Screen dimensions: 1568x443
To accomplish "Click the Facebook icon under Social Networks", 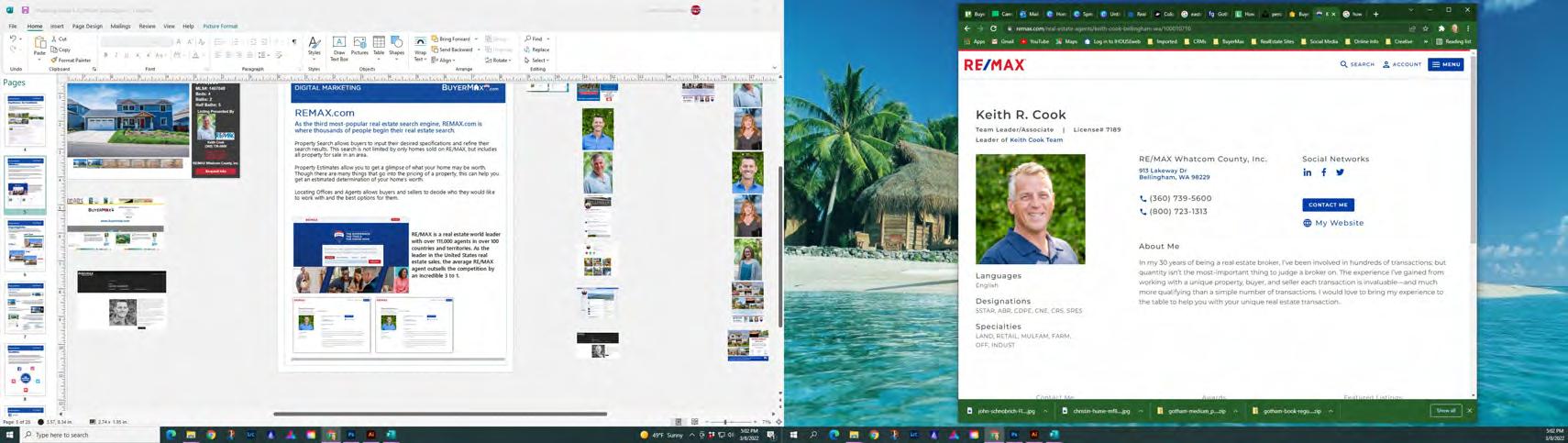I will click(1324, 172).
